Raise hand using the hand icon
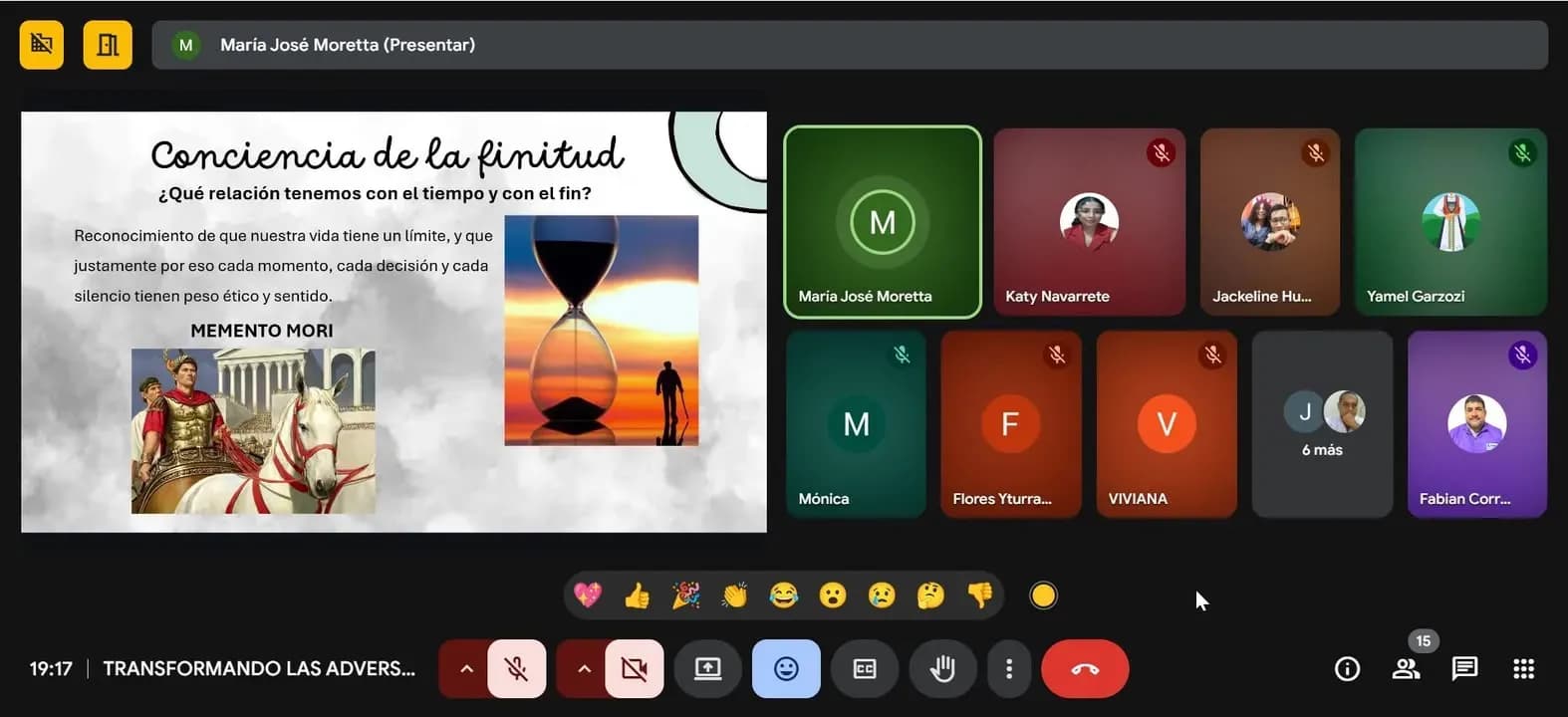The height and width of the screenshot is (717, 1568). (x=942, y=669)
